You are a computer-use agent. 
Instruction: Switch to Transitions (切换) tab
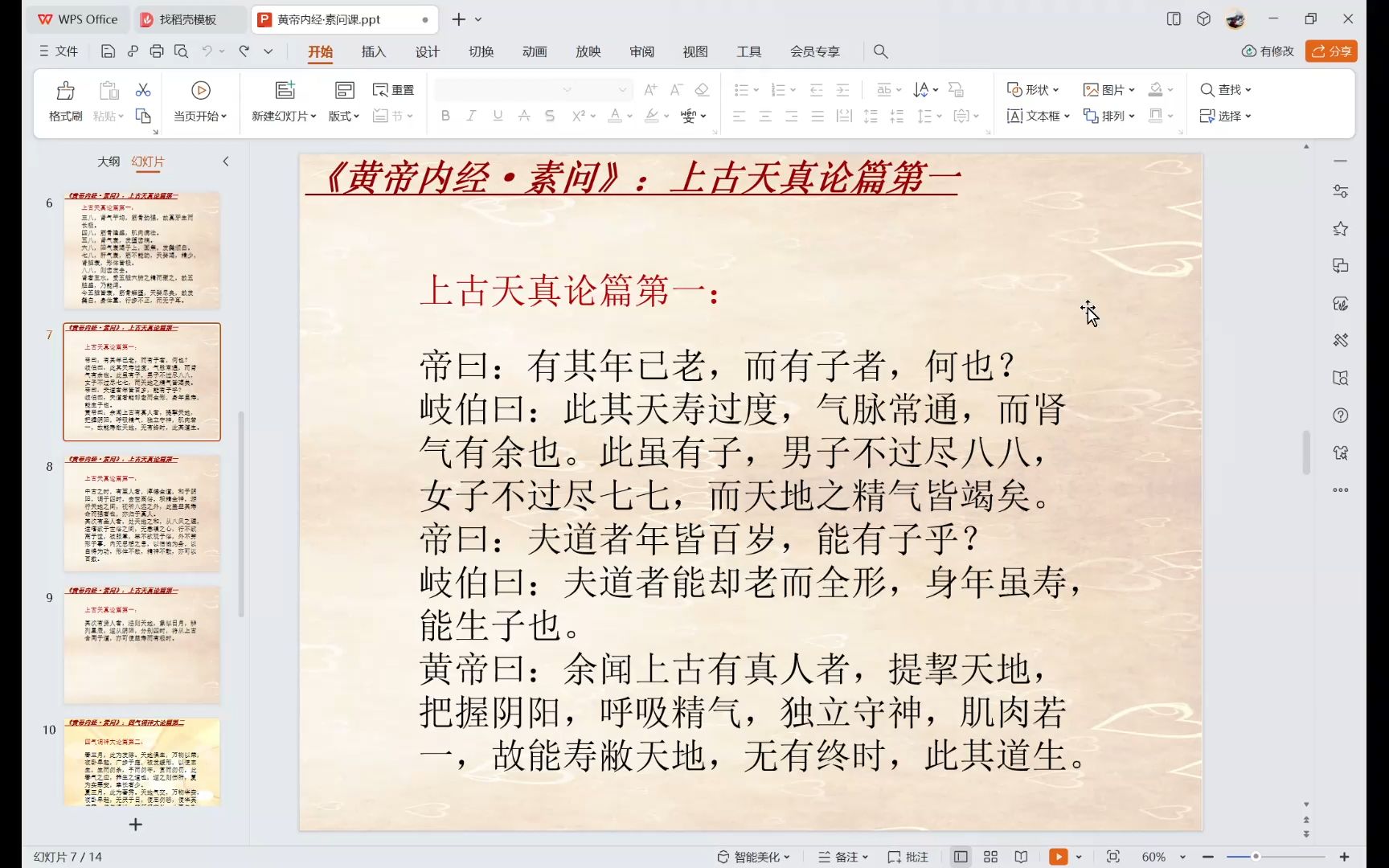[x=481, y=51]
